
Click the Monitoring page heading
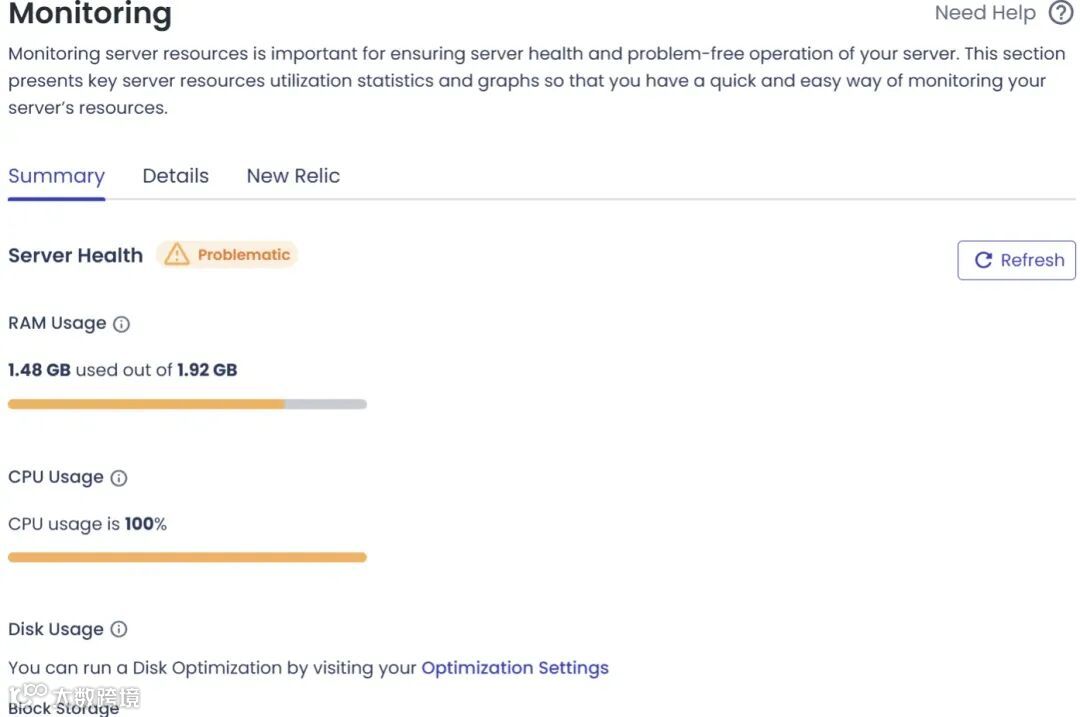click(x=90, y=14)
